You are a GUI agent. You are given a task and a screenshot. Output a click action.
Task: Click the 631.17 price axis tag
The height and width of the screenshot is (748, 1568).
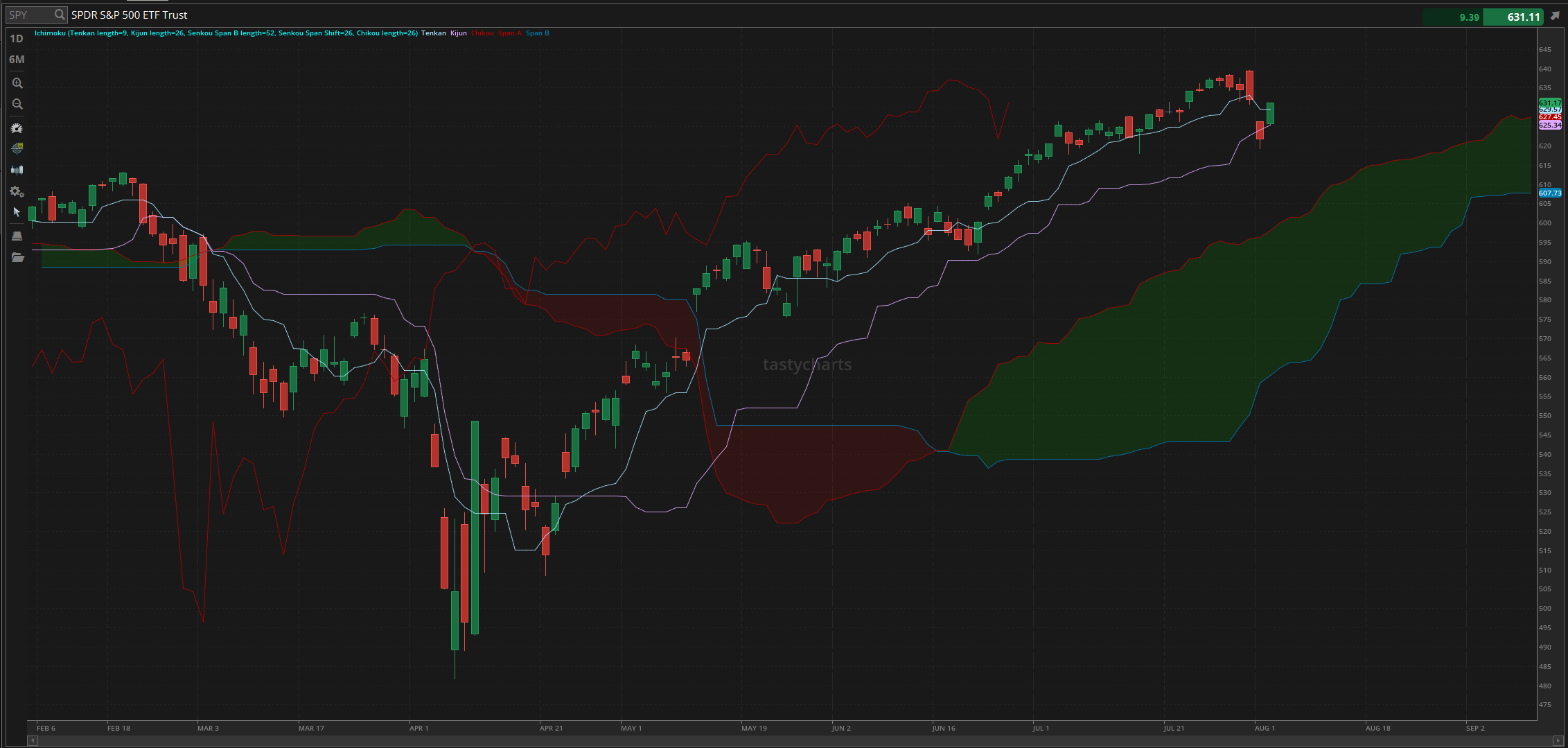pos(1550,103)
